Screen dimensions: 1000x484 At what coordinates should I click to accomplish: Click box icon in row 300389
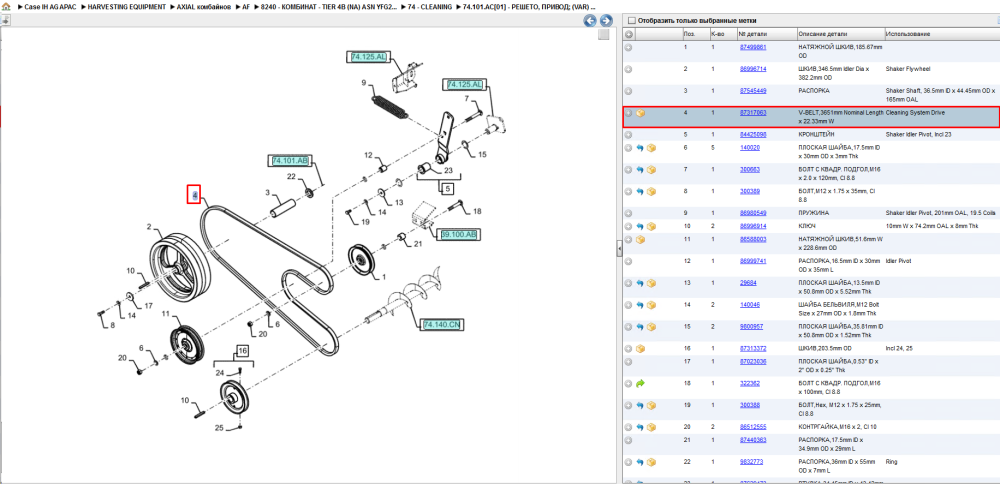pyautogui.click(x=651, y=191)
